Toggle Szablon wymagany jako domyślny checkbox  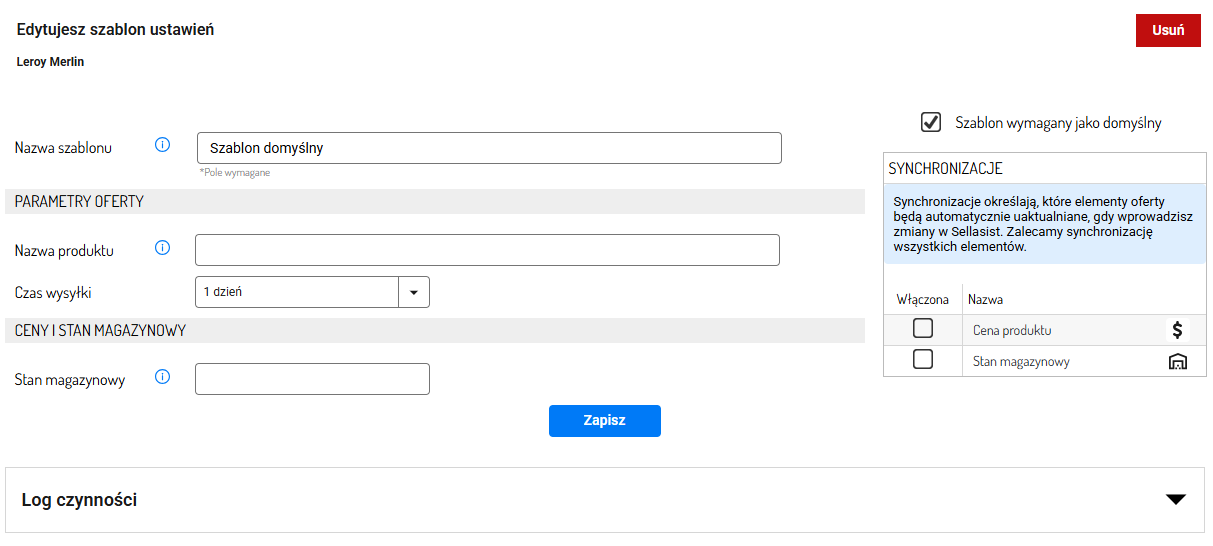[x=931, y=122]
